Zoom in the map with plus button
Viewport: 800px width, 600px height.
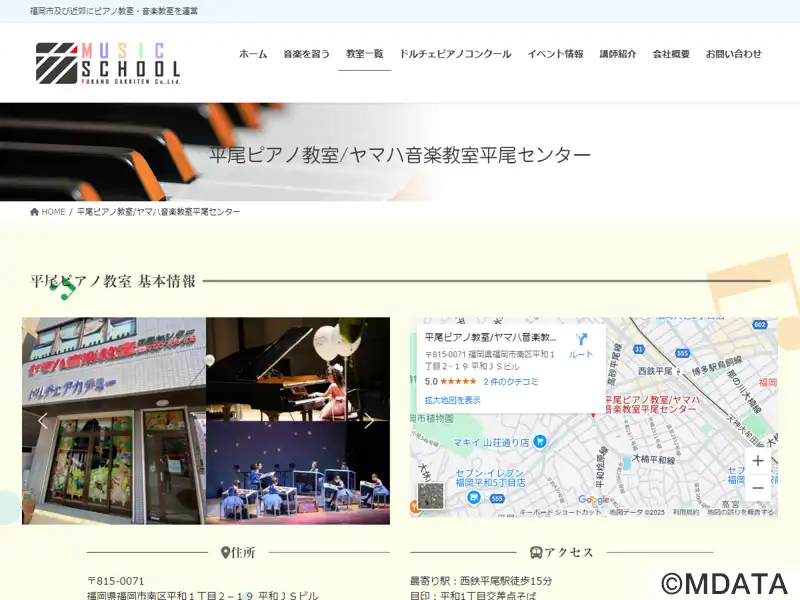tap(758, 461)
